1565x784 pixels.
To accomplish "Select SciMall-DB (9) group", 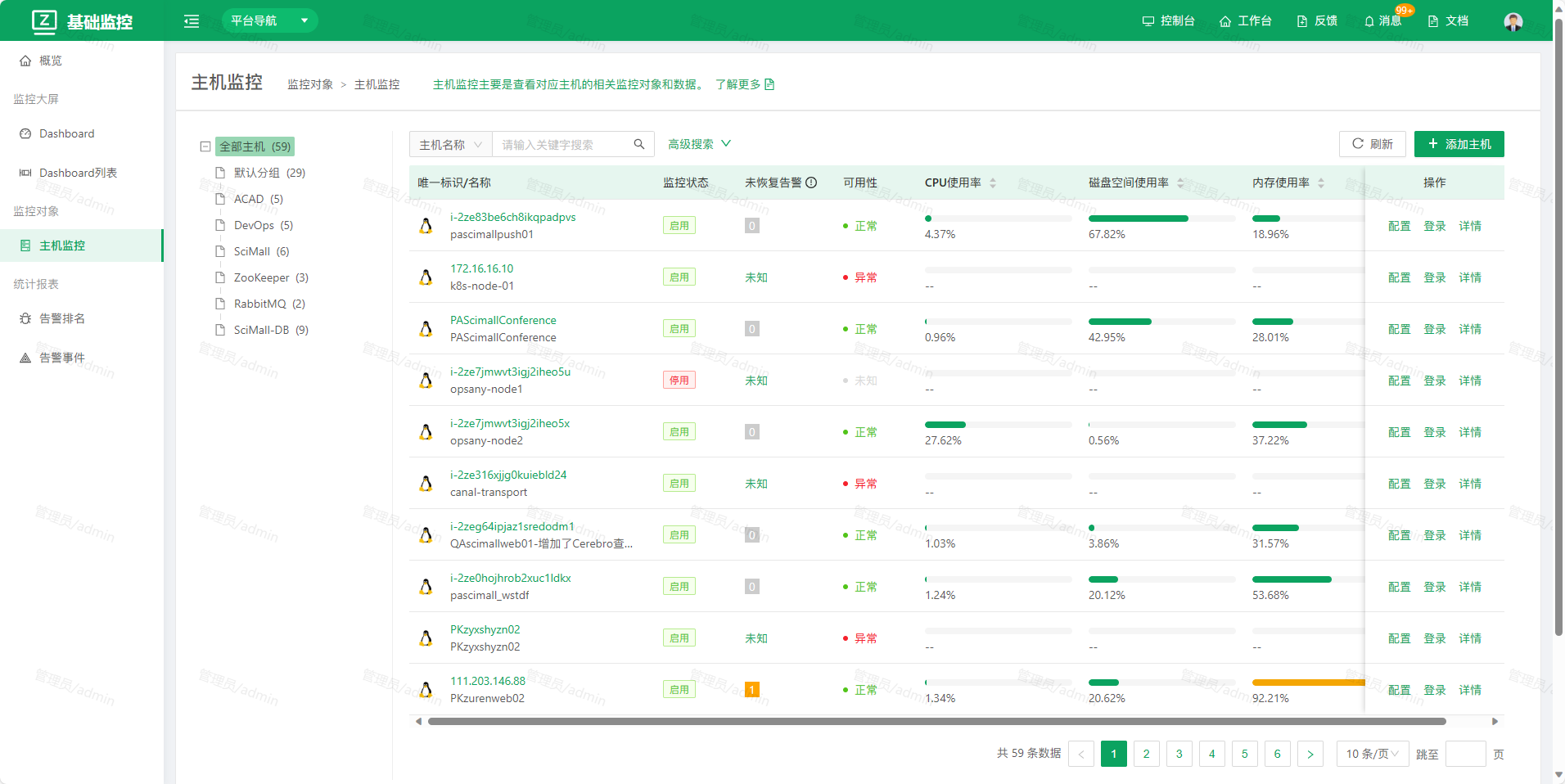I will click(x=271, y=330).
